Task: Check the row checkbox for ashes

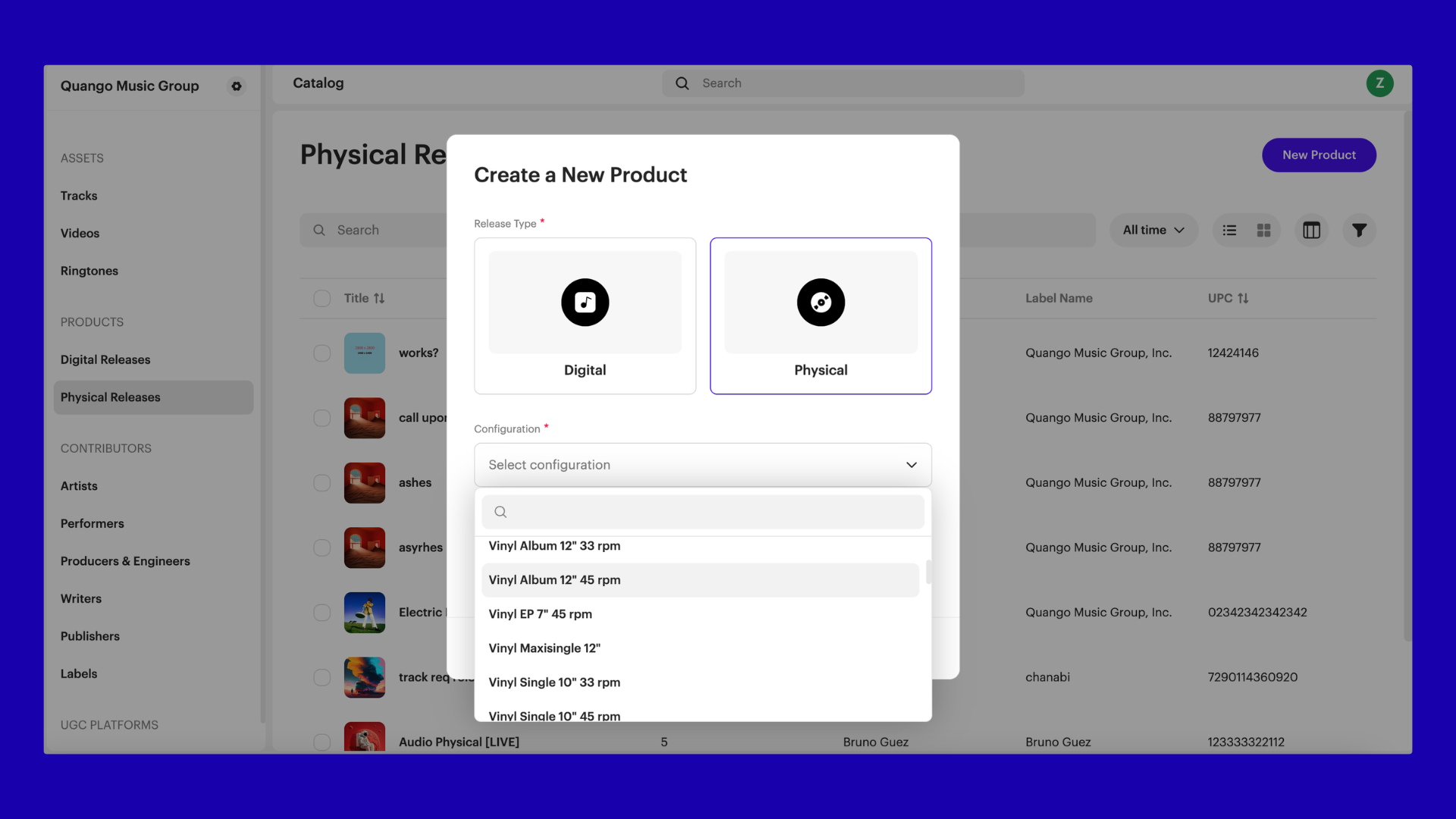Action: [322, 483]
